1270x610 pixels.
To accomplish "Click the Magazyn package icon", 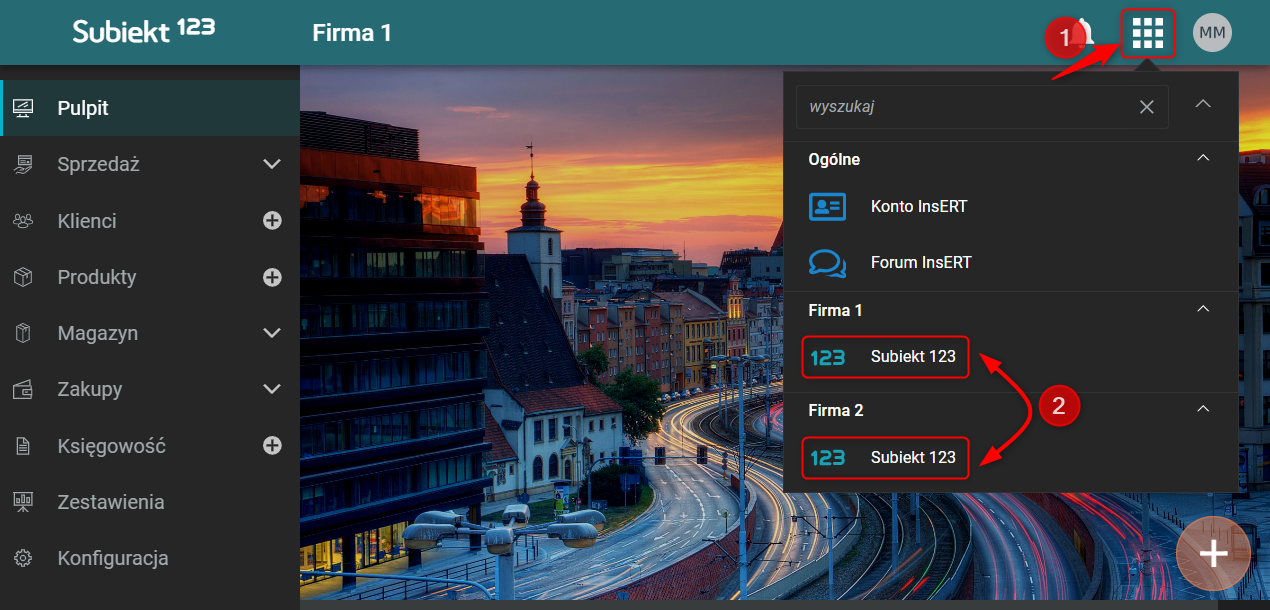I will coord(23,333).
